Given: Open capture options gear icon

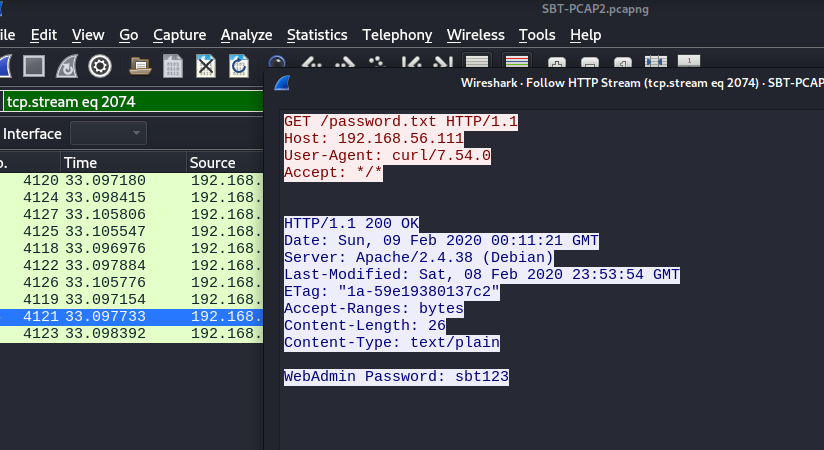Looking at the screenshot, I should [100, 67].
